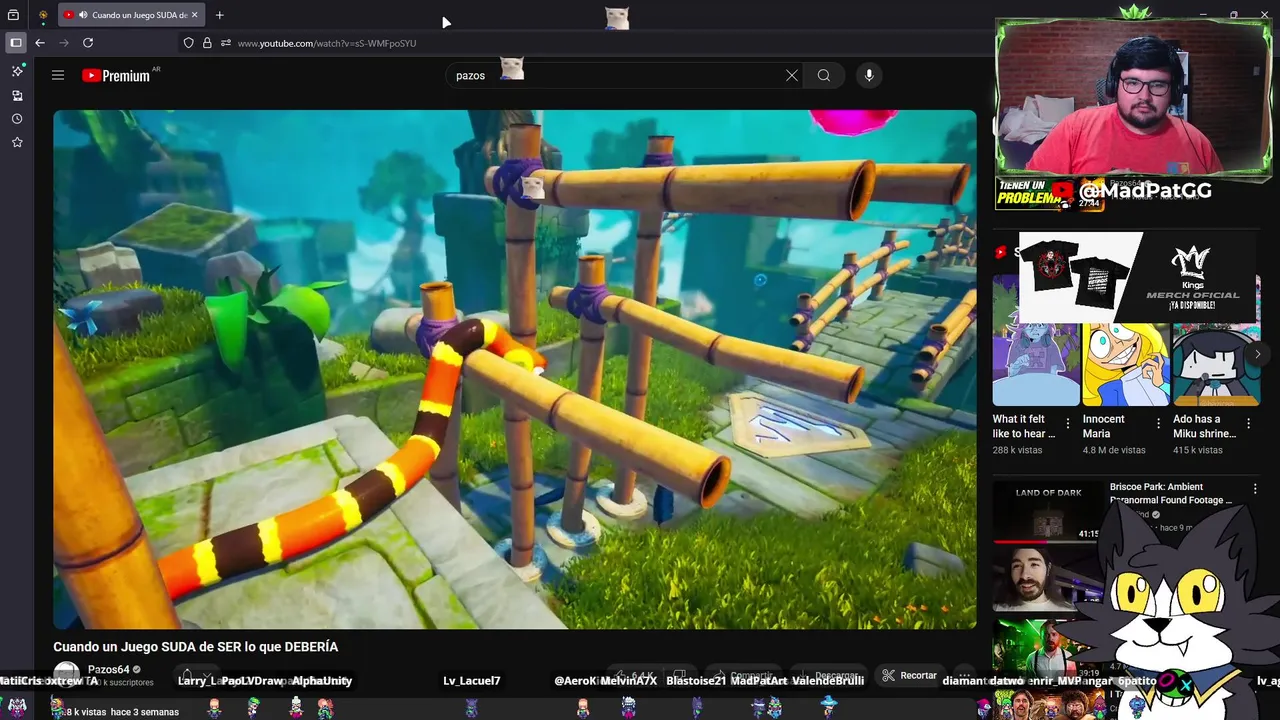The width and height of the screenshot is (1280, 720).
Task: Mute audio on the YouTube tab speaker icon
Action: pos(81,15)
